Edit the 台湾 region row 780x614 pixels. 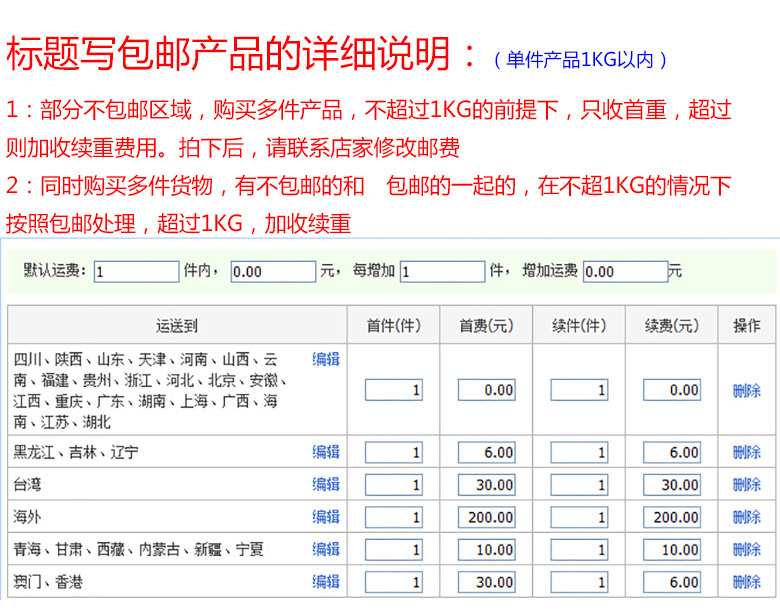point(326,484)
